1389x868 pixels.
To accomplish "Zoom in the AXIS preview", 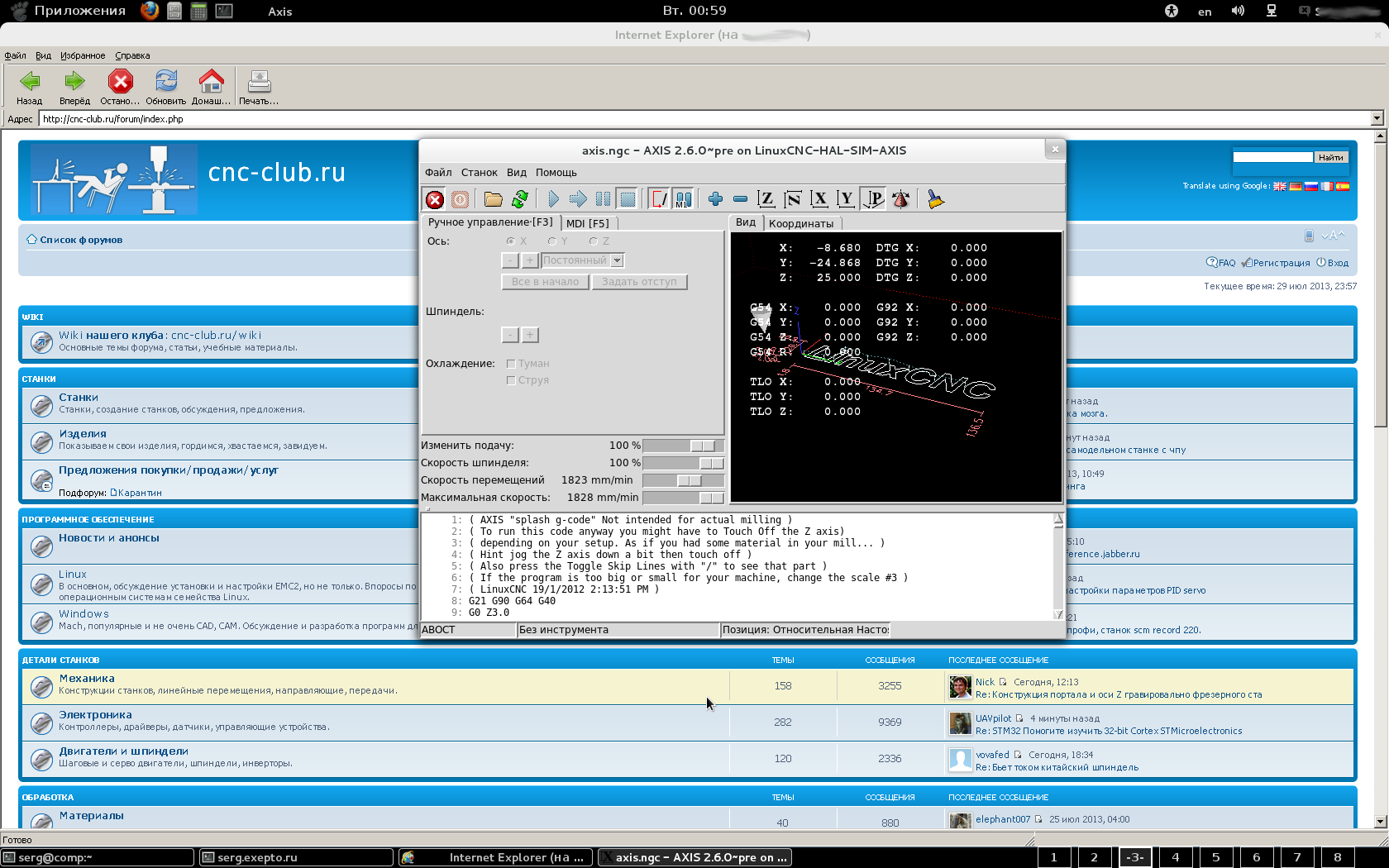I will pos(715,199).
